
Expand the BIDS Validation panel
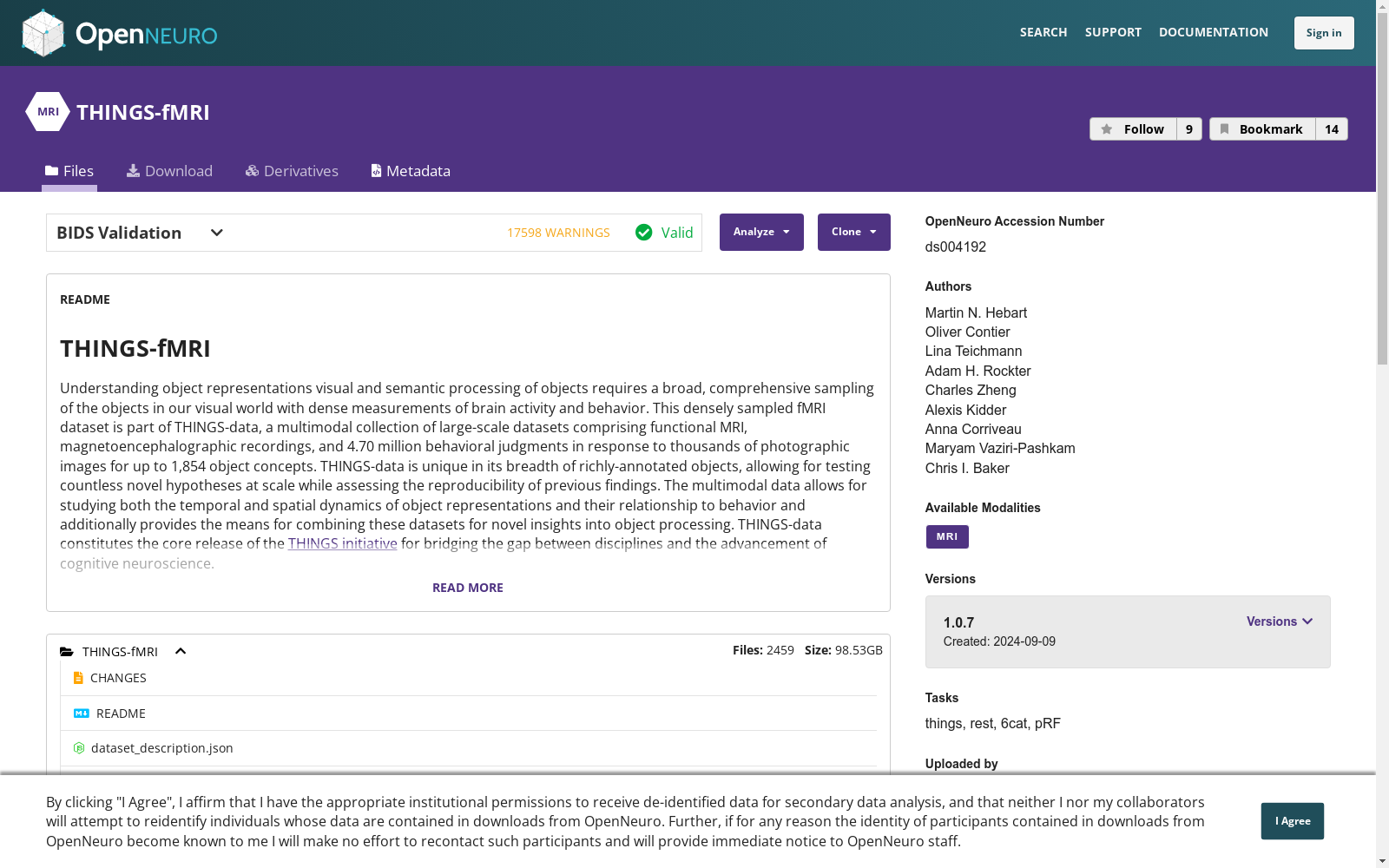pos(217,233)
